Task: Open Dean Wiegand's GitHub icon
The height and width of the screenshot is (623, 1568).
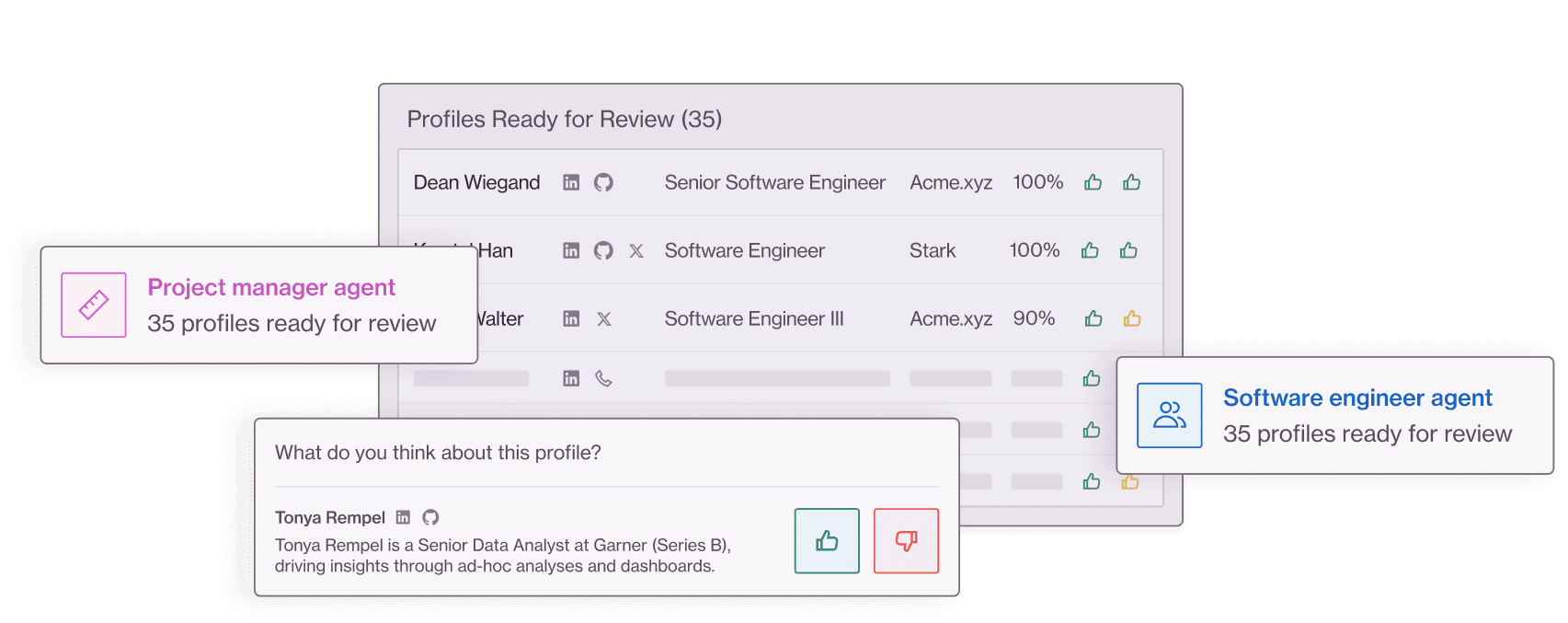Action: tap(603, 182)
